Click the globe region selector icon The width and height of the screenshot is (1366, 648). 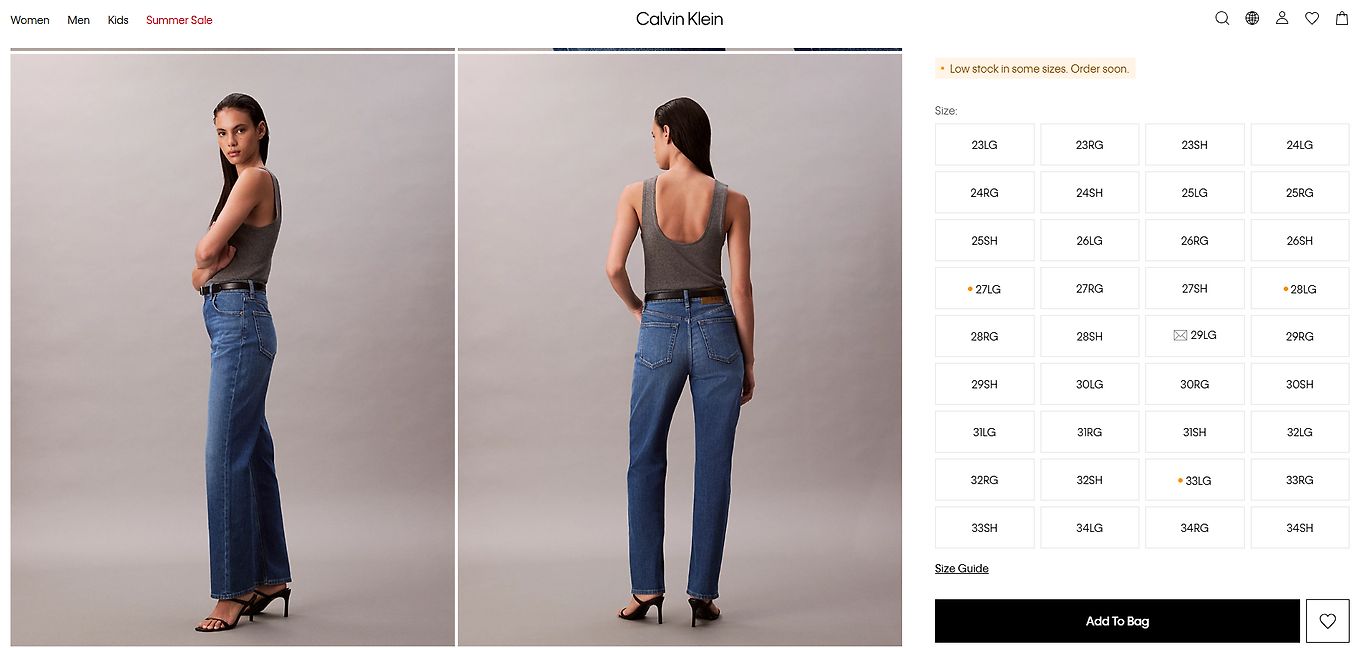(x=1252, y=18)
